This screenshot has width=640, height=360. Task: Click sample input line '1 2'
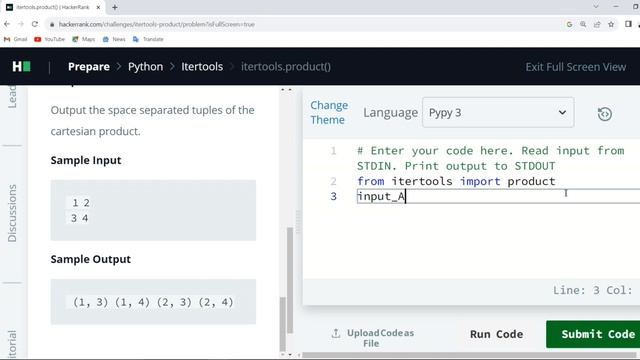81,203
